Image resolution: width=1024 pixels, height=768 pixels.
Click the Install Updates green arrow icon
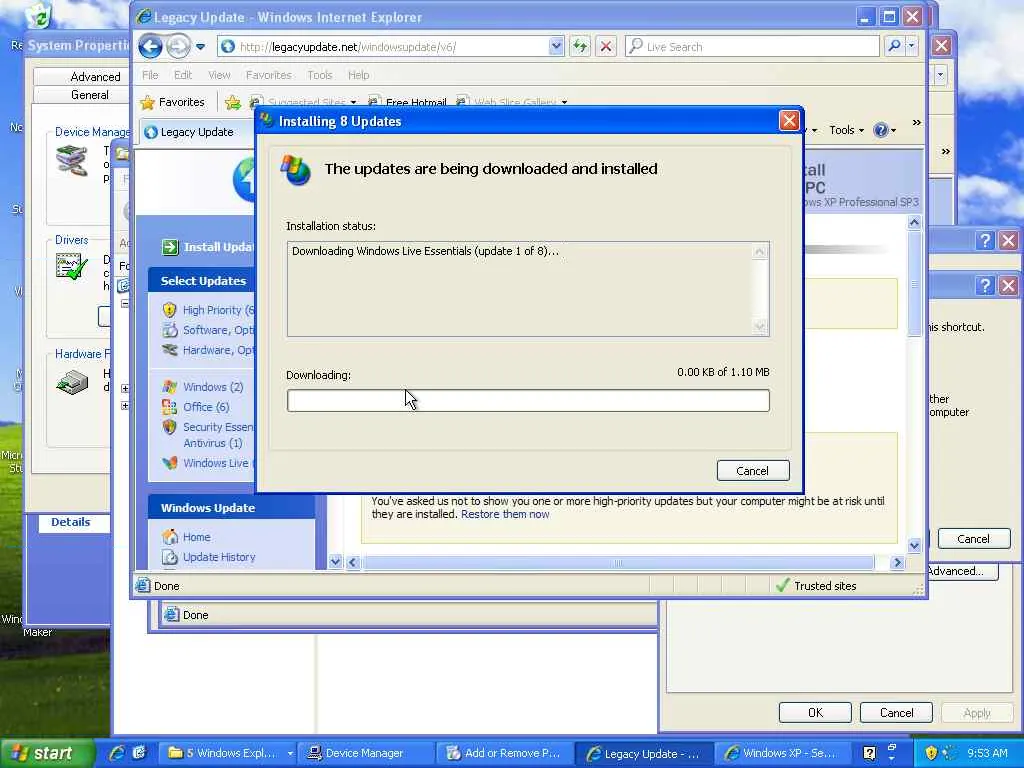[170, 247]
